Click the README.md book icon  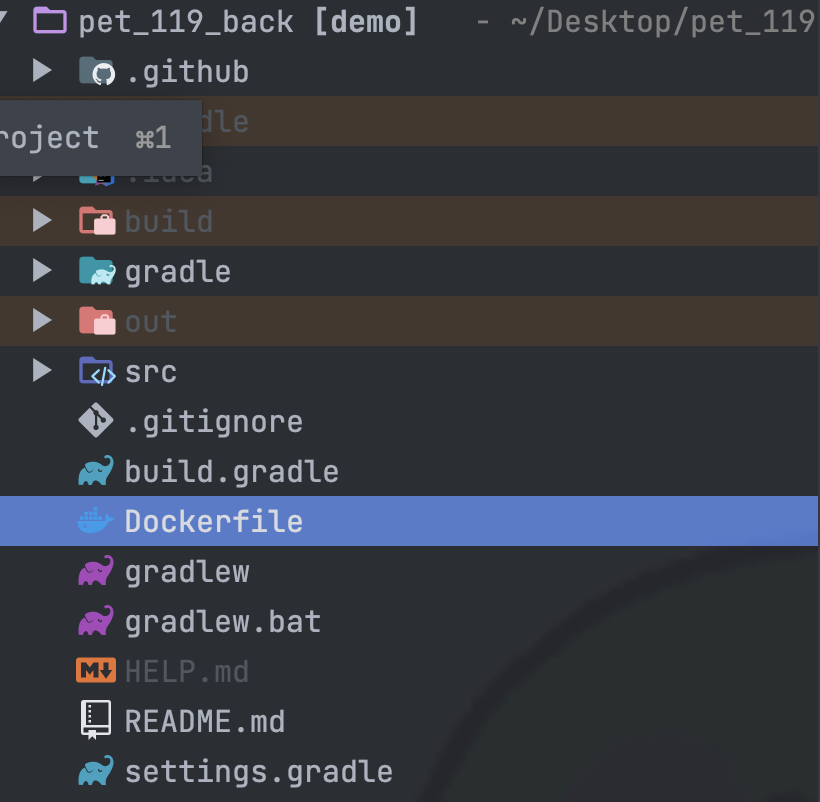point(96,720)
